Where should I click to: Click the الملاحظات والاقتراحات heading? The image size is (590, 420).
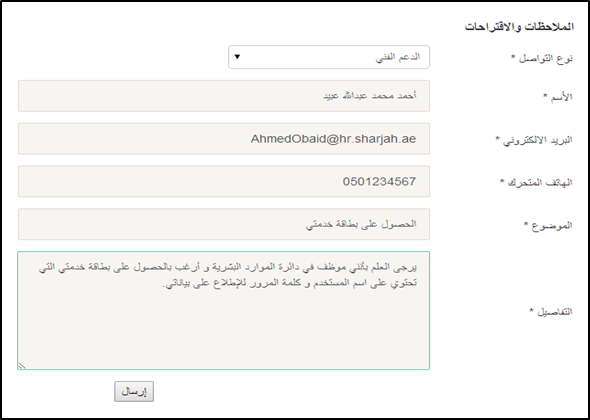(519, 27)
